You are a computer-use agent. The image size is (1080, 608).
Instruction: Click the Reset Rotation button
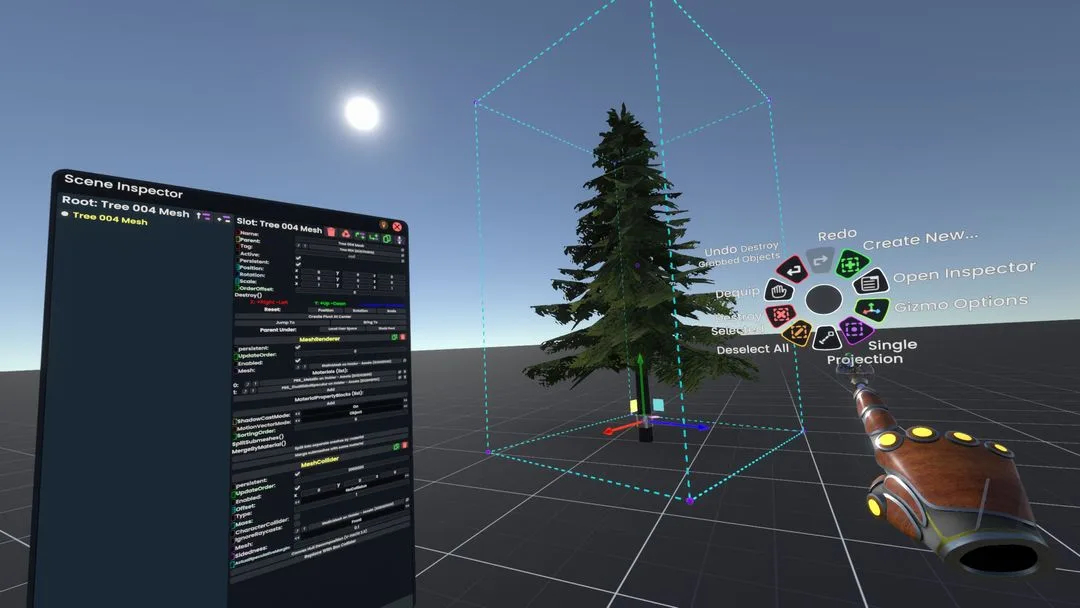tap(360, 311)
